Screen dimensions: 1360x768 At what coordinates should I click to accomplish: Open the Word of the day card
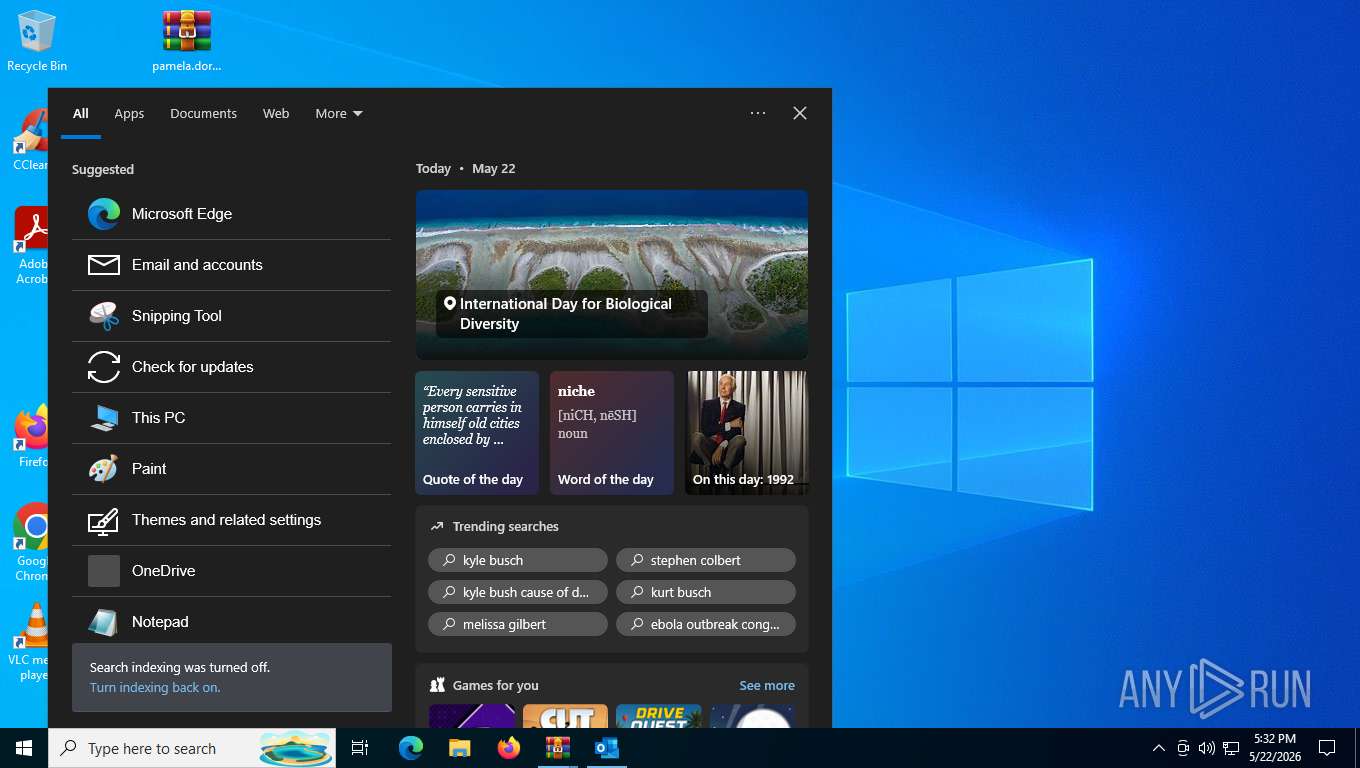(x=612, y=433)
